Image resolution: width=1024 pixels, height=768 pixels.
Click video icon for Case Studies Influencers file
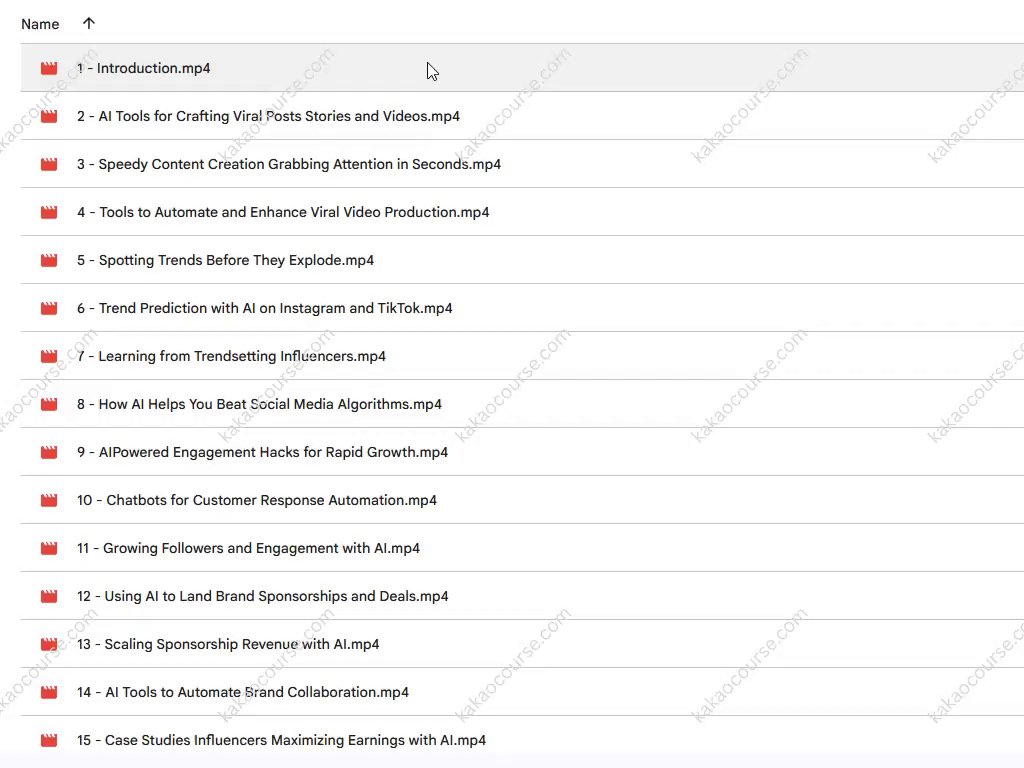(x=49, y=741)
